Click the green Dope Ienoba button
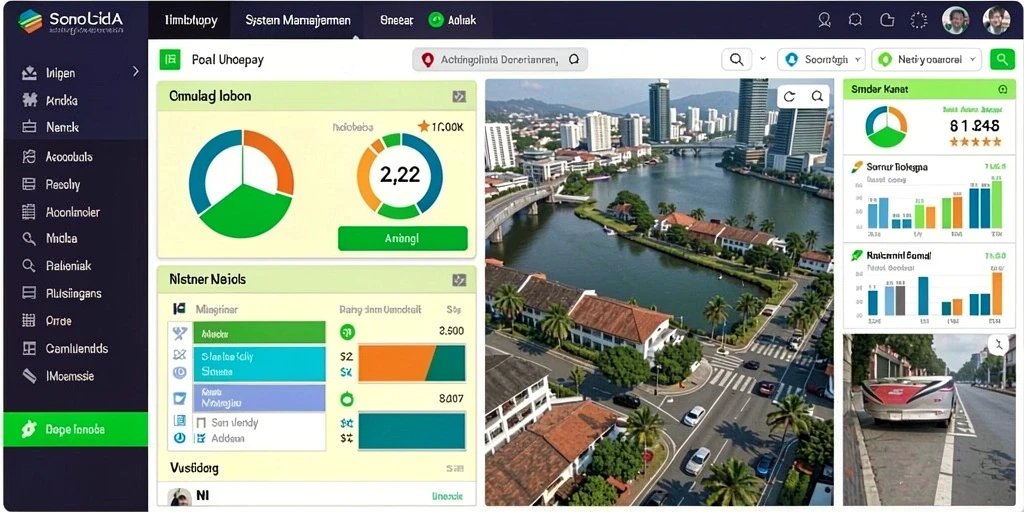Viewport: 1024px width, 512px height. tap(75, 429)
